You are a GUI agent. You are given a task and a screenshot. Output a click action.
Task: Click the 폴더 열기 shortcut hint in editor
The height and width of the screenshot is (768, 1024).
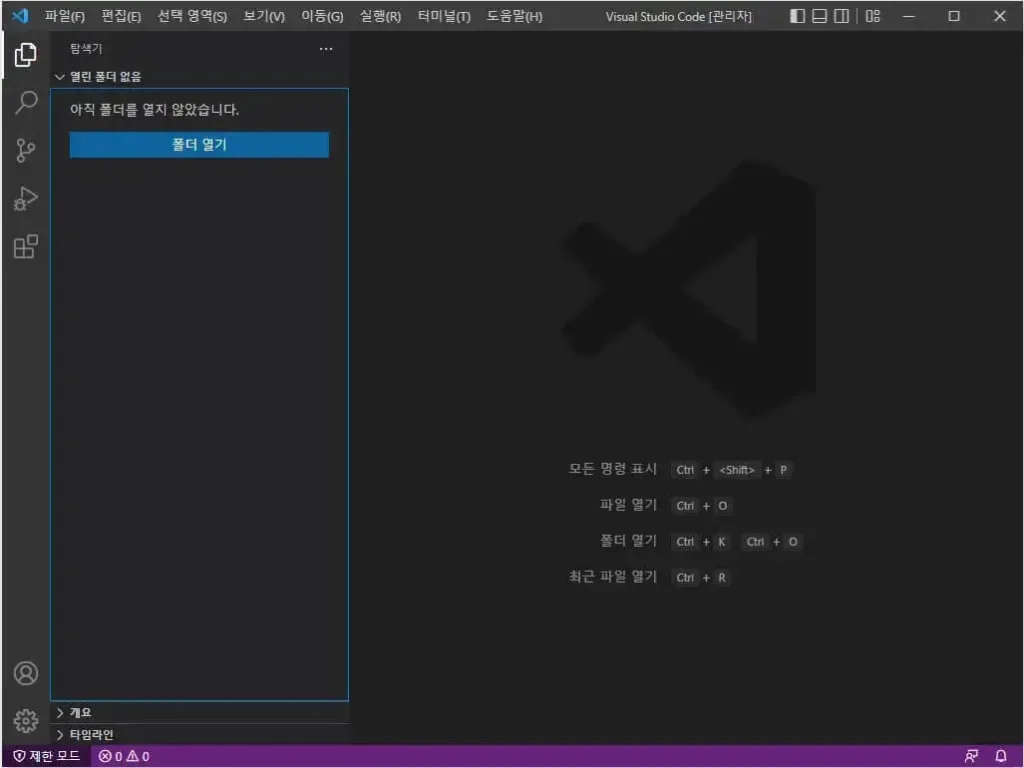pyautogui.click(x=700, y=541)
